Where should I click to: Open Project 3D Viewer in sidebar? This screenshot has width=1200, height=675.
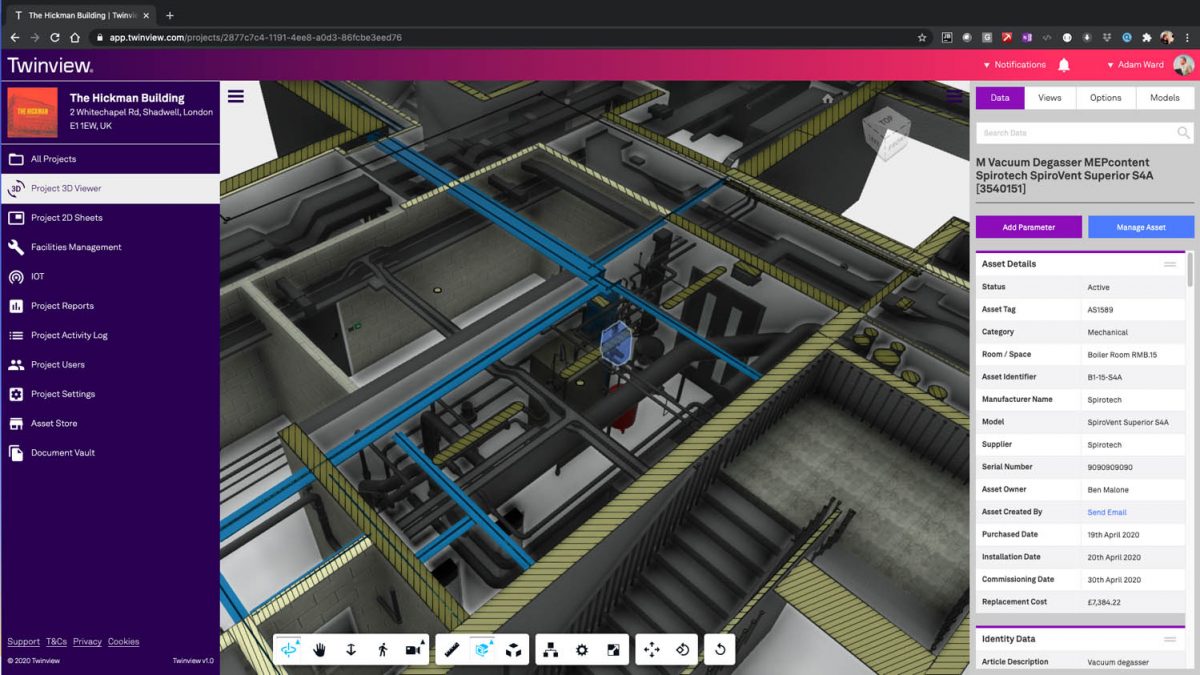(110, 188)
